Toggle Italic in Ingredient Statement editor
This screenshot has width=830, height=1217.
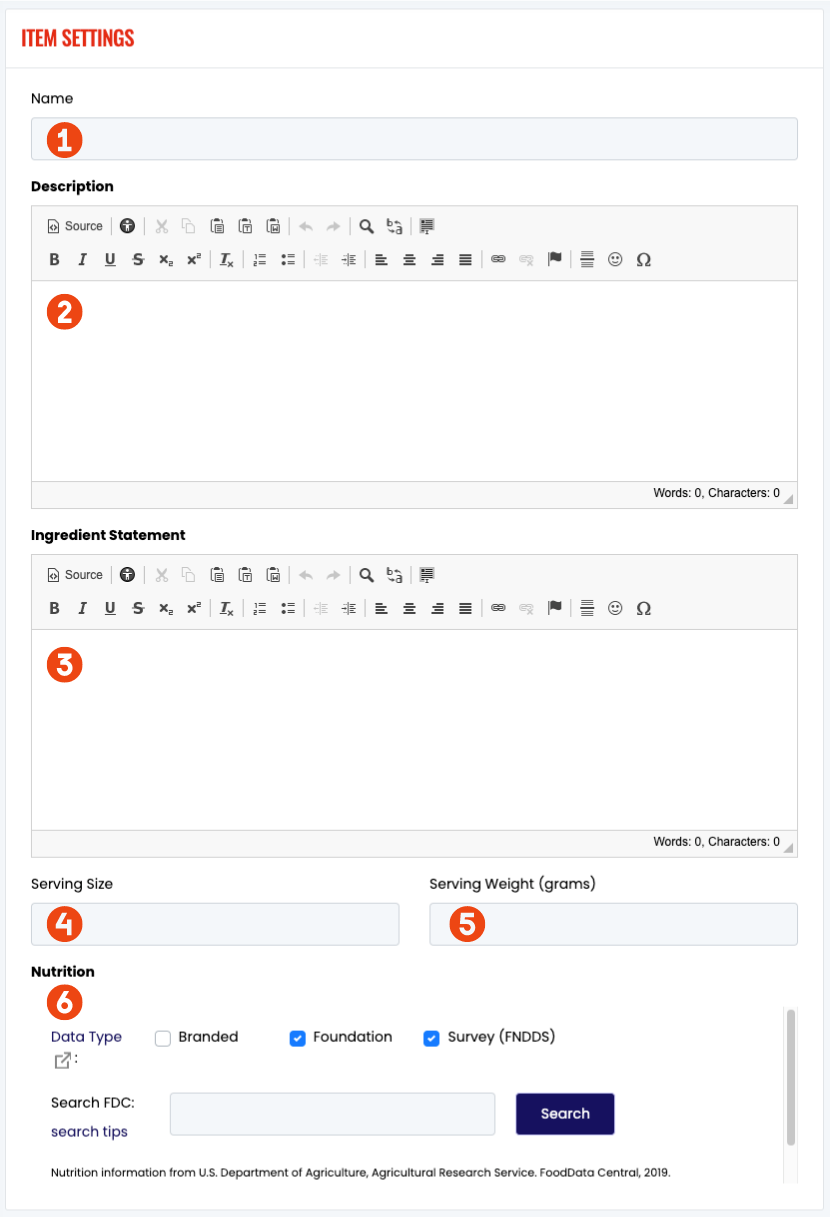point(82,609)
